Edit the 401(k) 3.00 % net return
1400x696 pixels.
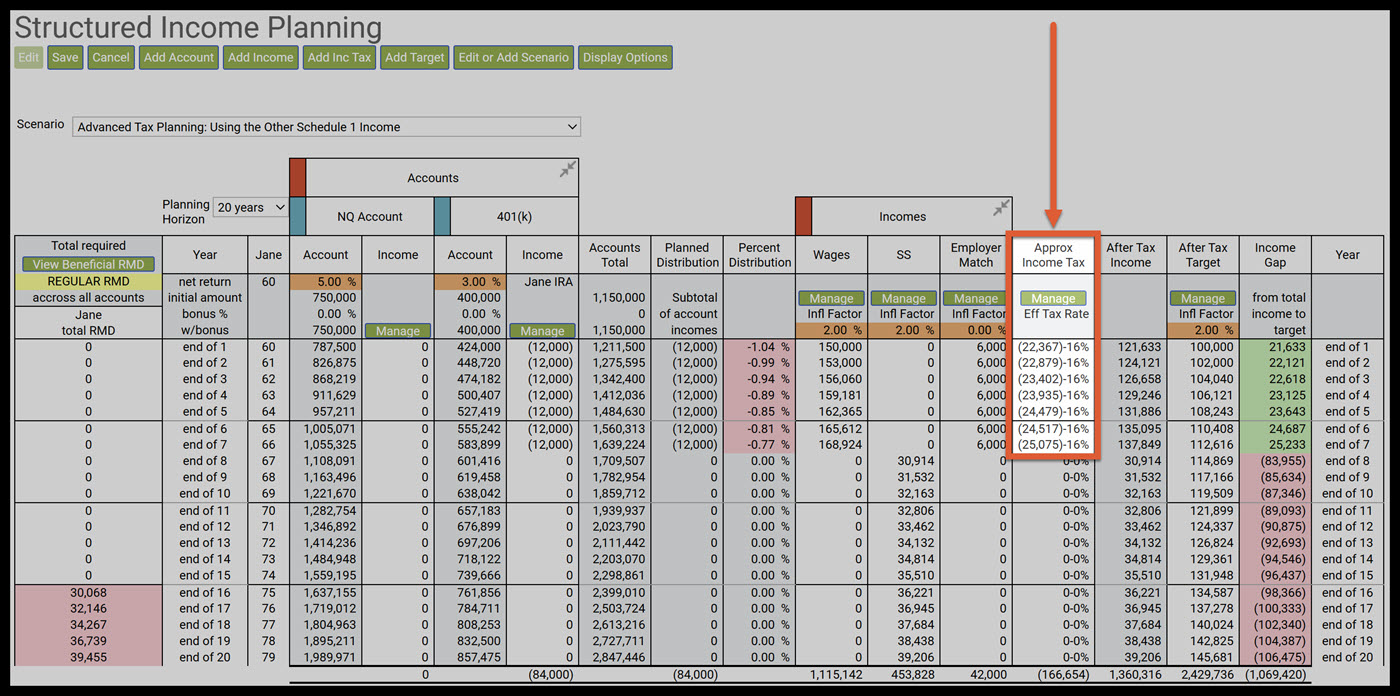(470, 282)
